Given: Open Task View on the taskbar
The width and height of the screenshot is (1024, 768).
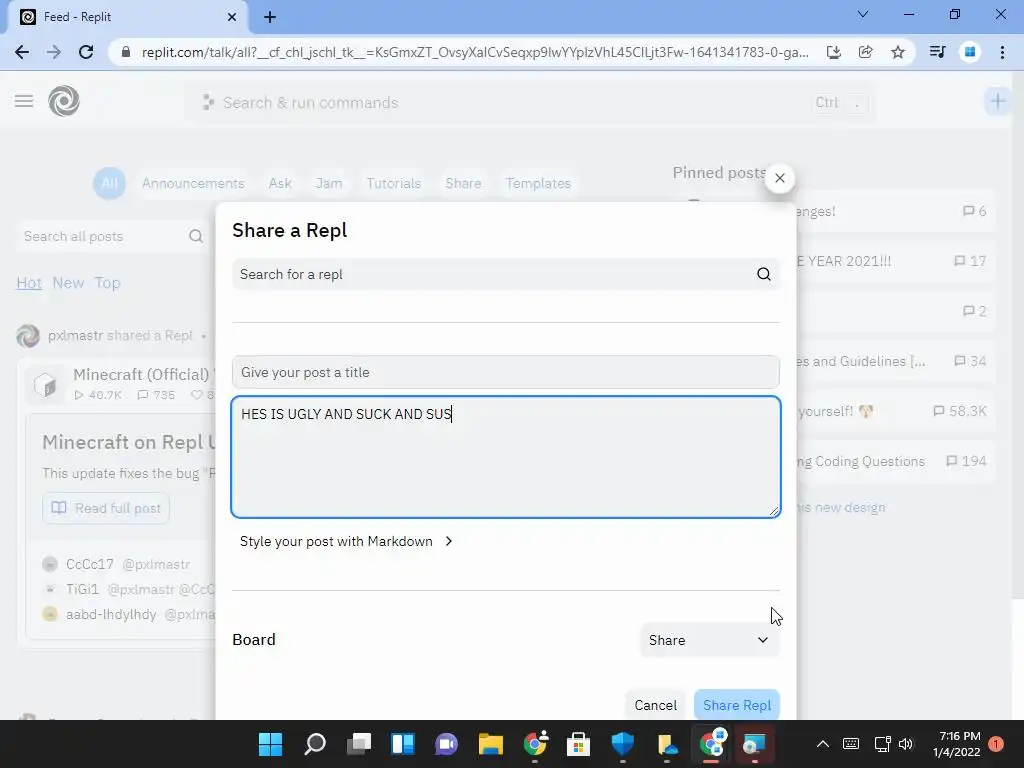Looking at the screenshot, I should pos(359,744).
